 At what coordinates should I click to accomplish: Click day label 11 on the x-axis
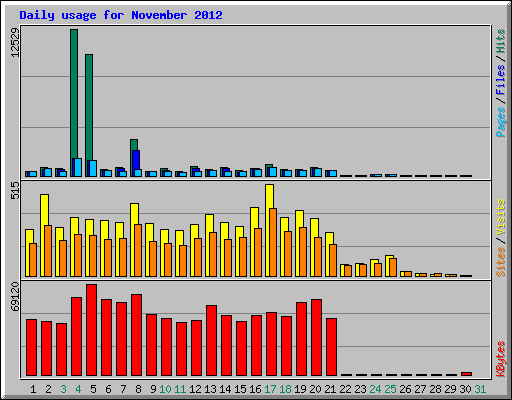click(x=180, y=389)
